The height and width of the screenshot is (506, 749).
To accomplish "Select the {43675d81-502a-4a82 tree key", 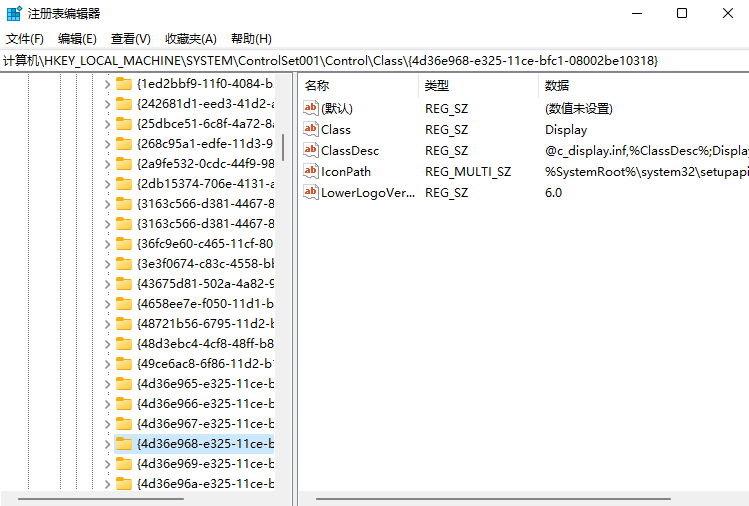I will coord(205,284).
